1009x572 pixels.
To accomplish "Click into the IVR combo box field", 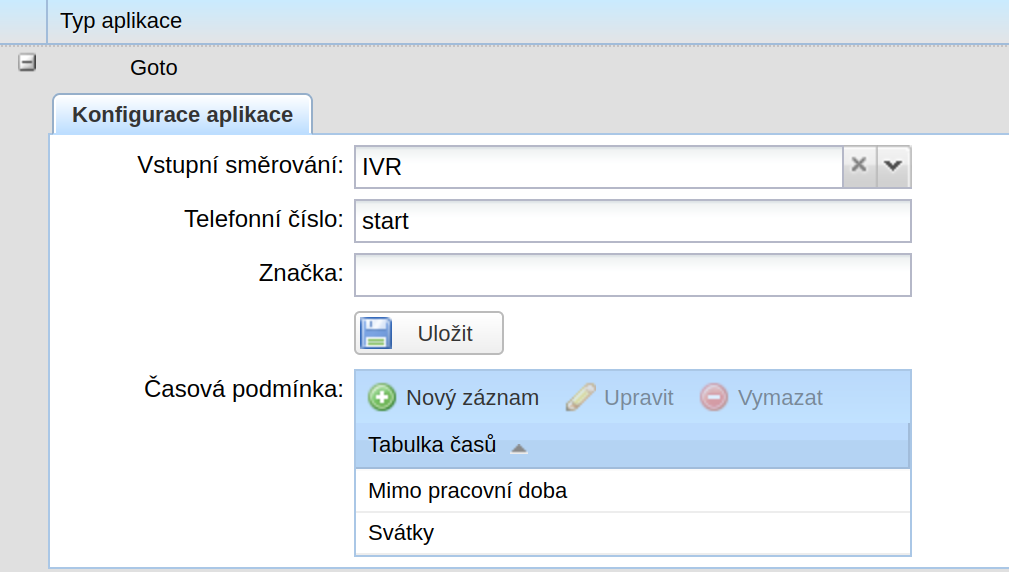I will (x=598, y=167).
